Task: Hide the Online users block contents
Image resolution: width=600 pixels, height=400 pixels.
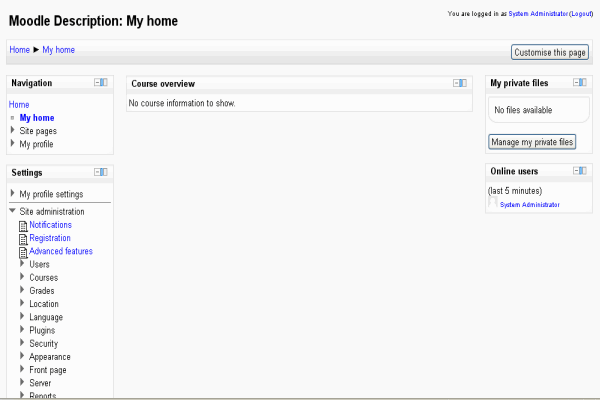Action: tap(576, 171)
